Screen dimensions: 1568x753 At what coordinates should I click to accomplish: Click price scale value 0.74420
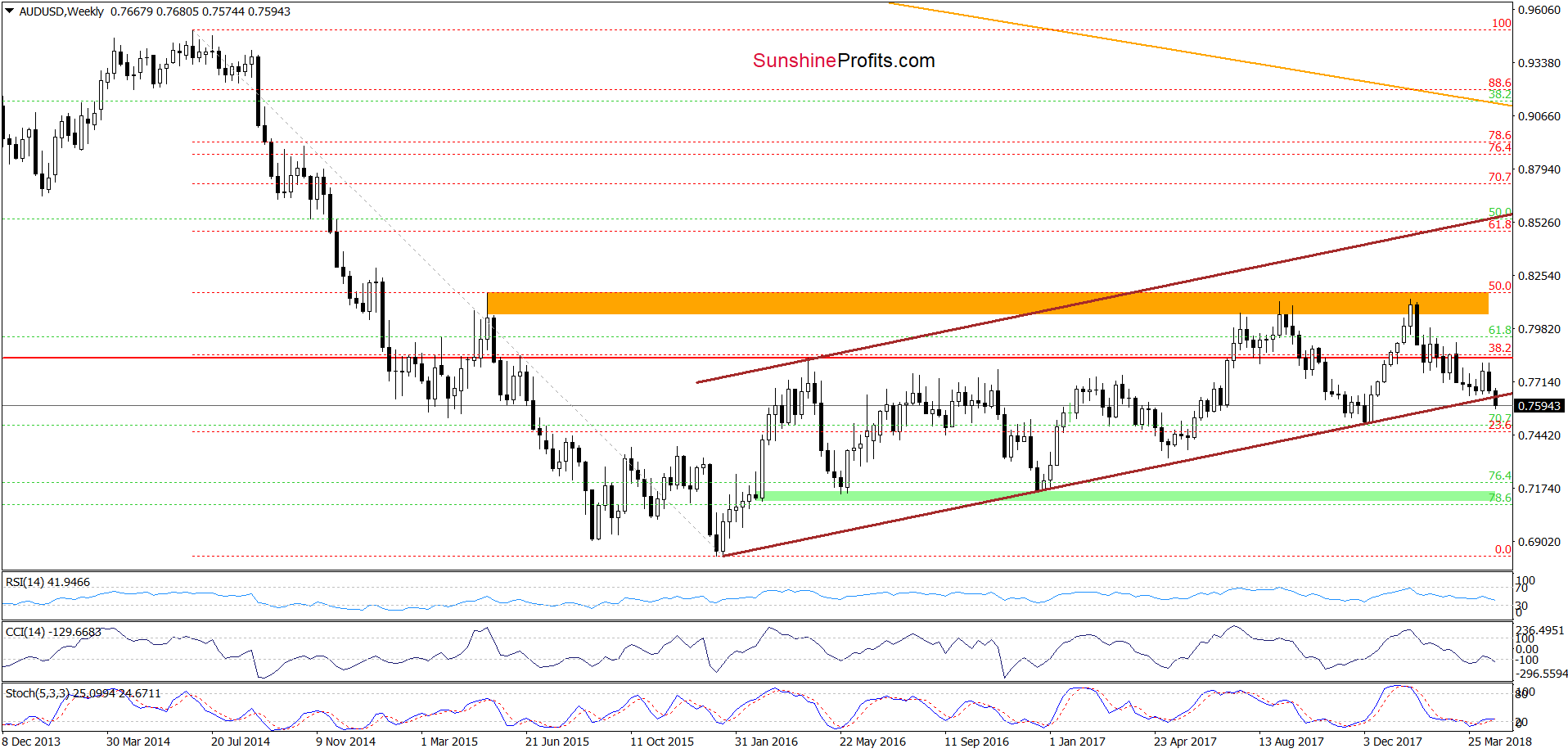[1539, 435]
